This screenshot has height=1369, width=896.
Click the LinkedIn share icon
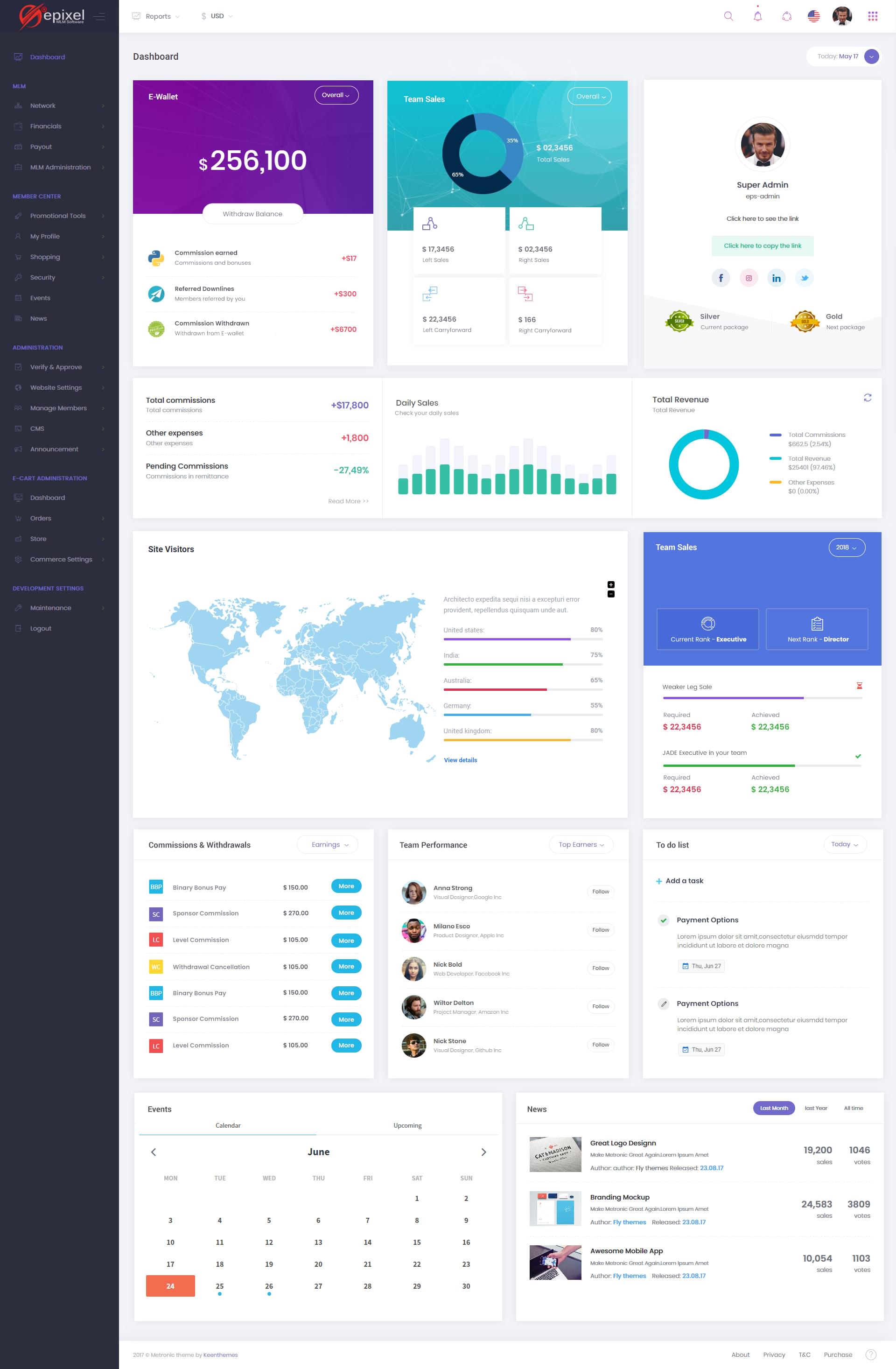coord(776,278)
